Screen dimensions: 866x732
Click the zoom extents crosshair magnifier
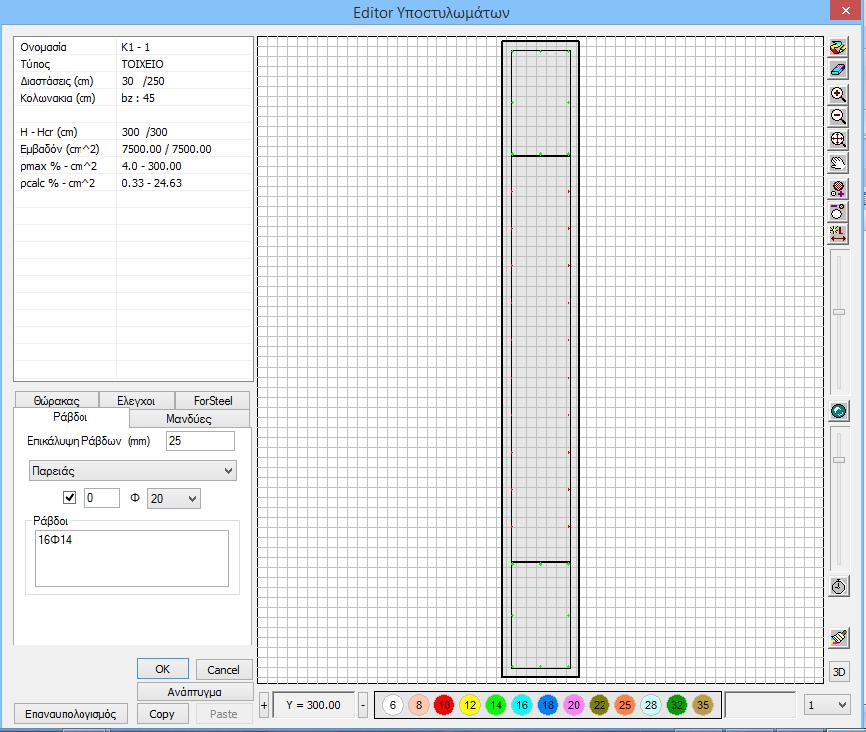(x=838, y=139)
